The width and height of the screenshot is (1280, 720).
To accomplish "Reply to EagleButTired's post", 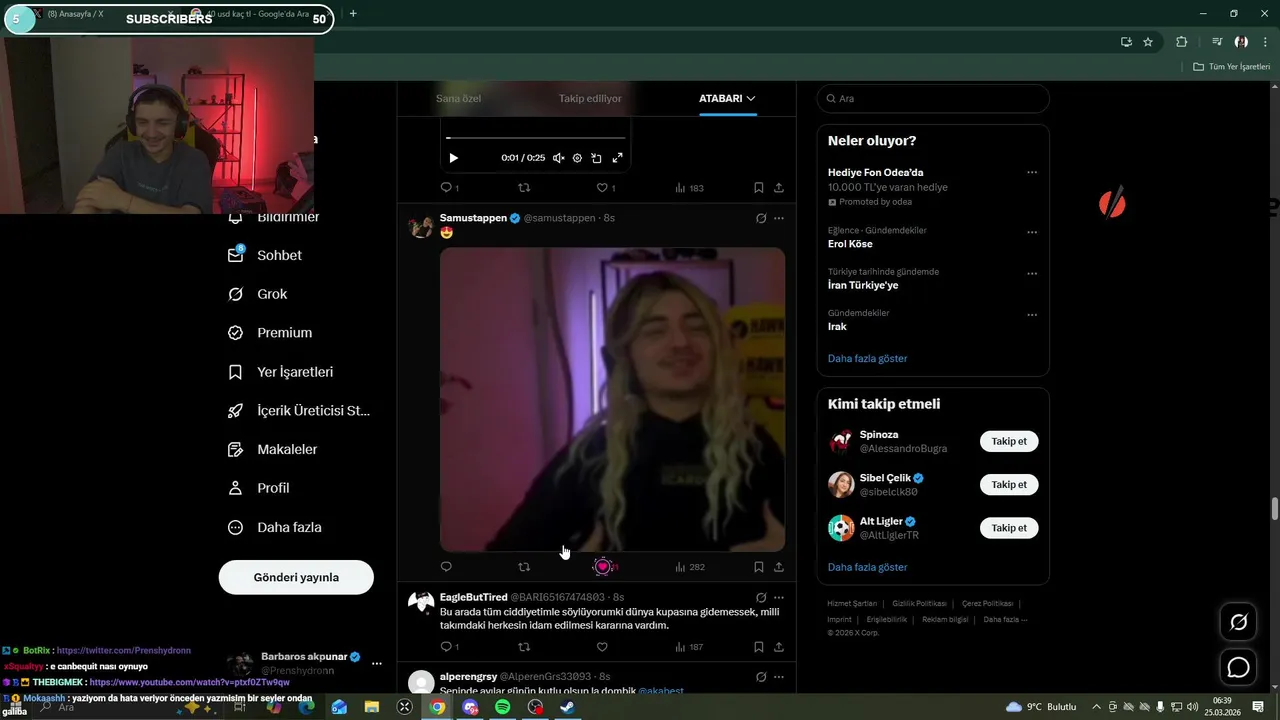I will 450,647.
